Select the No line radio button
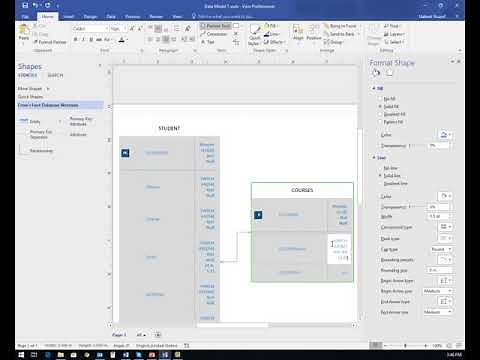 [x=380, y=168]
